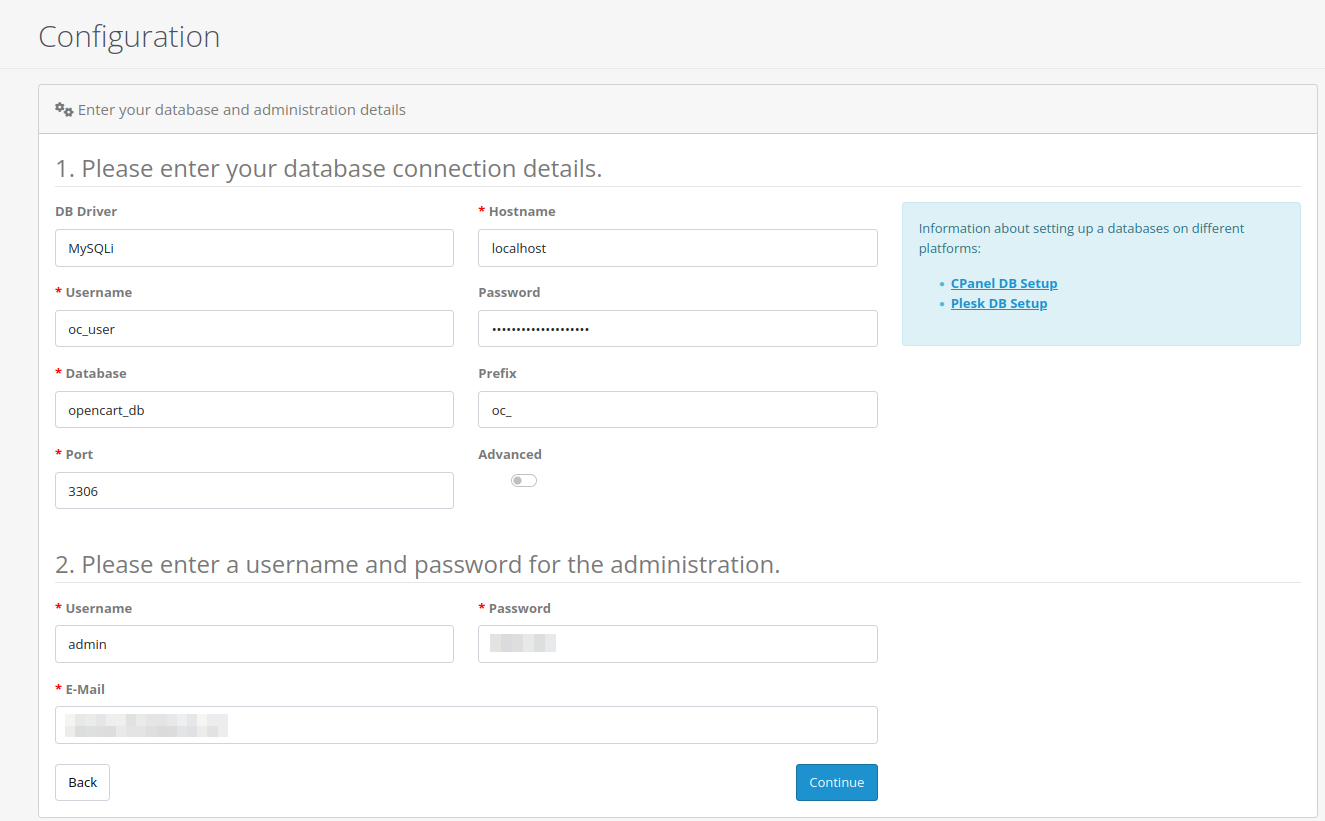
Task: Click the instructions bar text about administration details
Action: tap(240, 109)
